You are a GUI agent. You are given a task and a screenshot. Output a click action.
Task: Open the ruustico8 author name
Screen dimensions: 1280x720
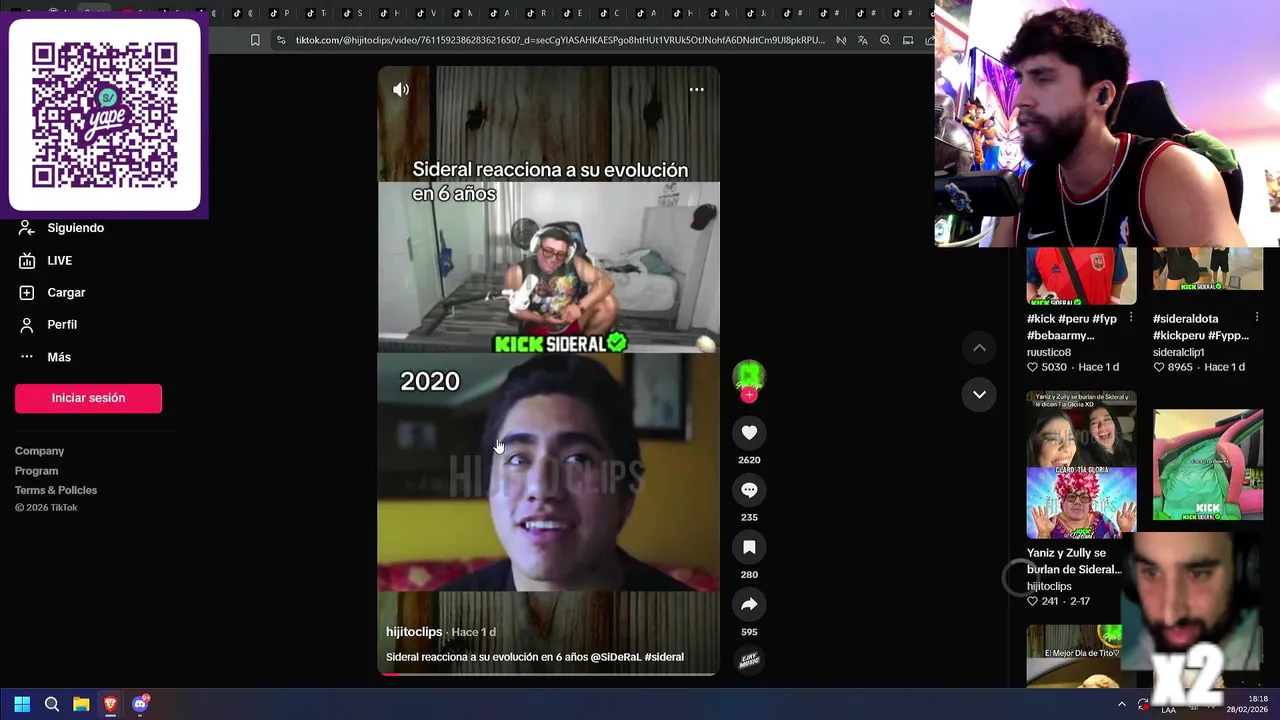(1049, 352)
